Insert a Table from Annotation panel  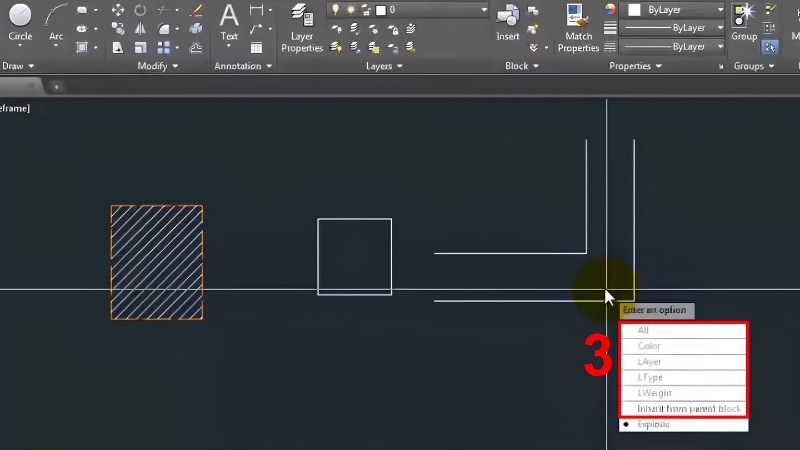(x=256, y=48)
